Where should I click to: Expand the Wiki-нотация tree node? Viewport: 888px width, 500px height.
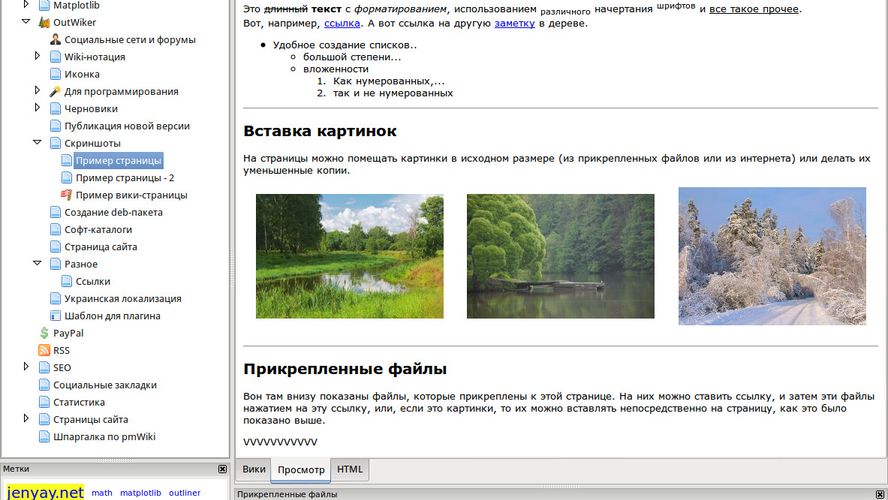pos(38,57)
